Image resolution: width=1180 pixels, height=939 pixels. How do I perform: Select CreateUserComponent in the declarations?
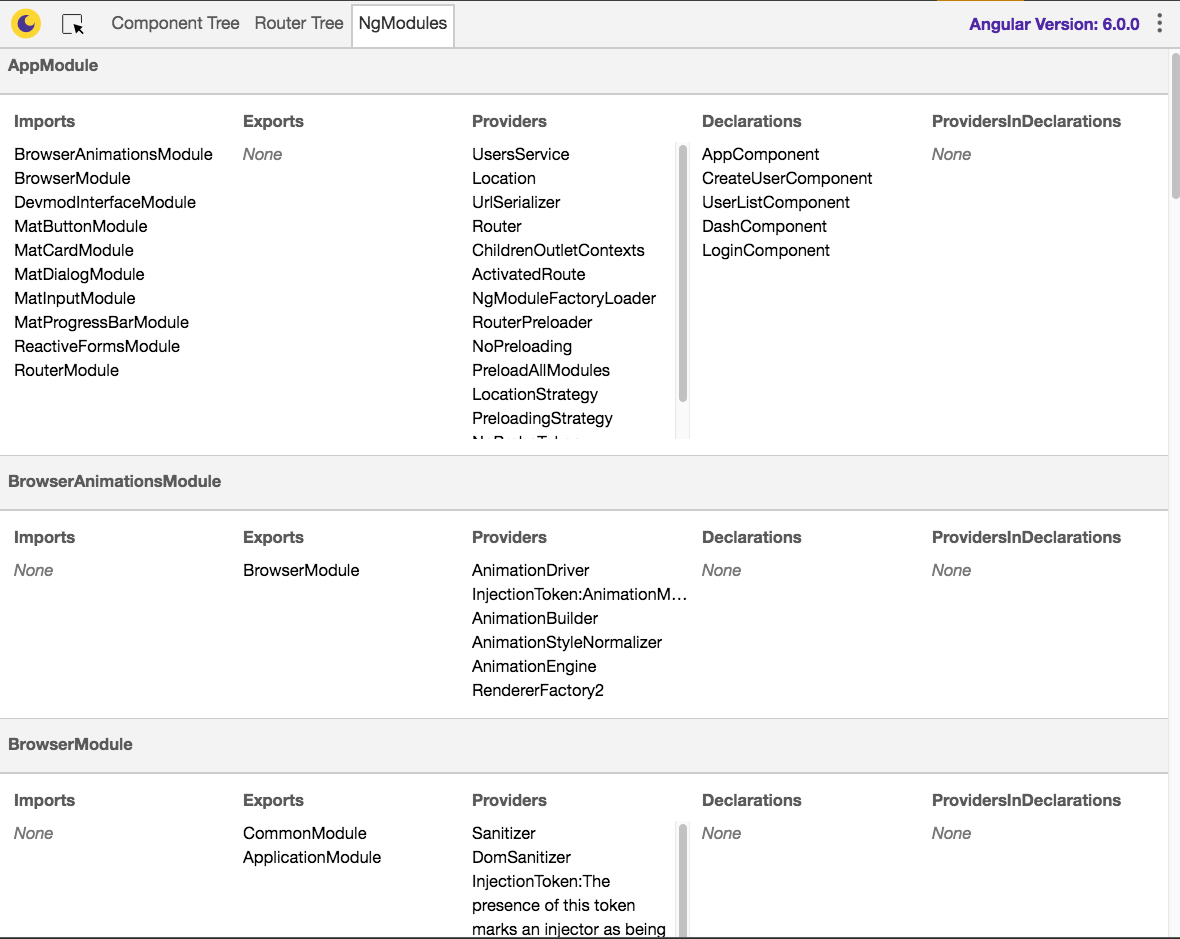[x=786, y=178]
